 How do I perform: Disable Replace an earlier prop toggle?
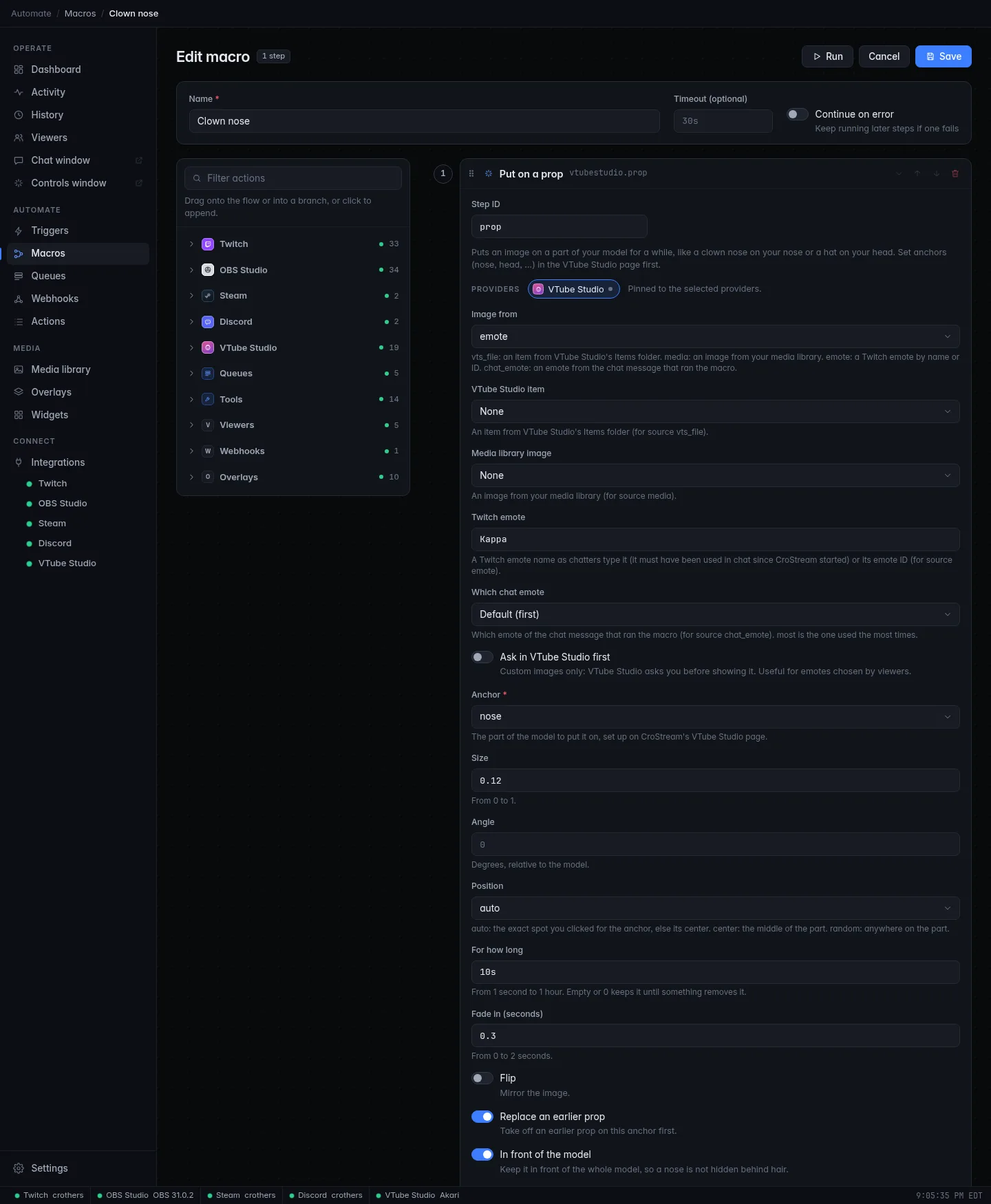pyautogui.click(x=482, y=1117)
